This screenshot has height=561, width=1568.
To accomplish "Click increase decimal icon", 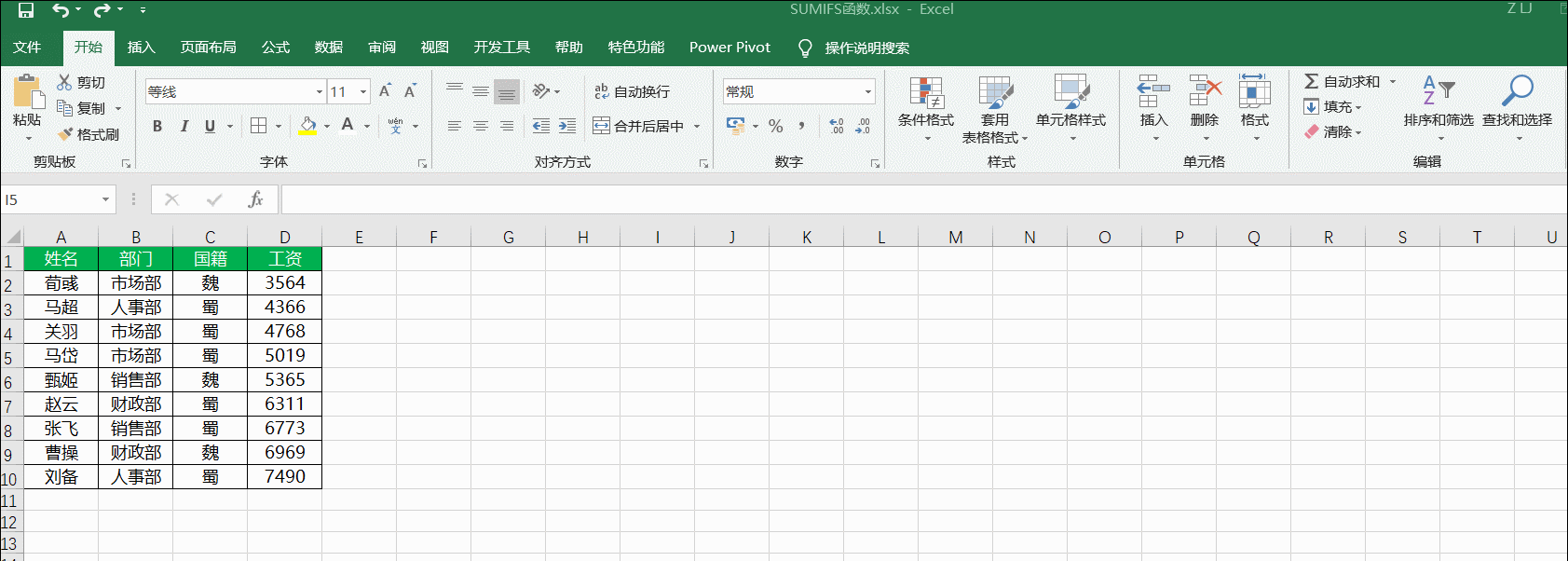I will [x=836, y=126].
